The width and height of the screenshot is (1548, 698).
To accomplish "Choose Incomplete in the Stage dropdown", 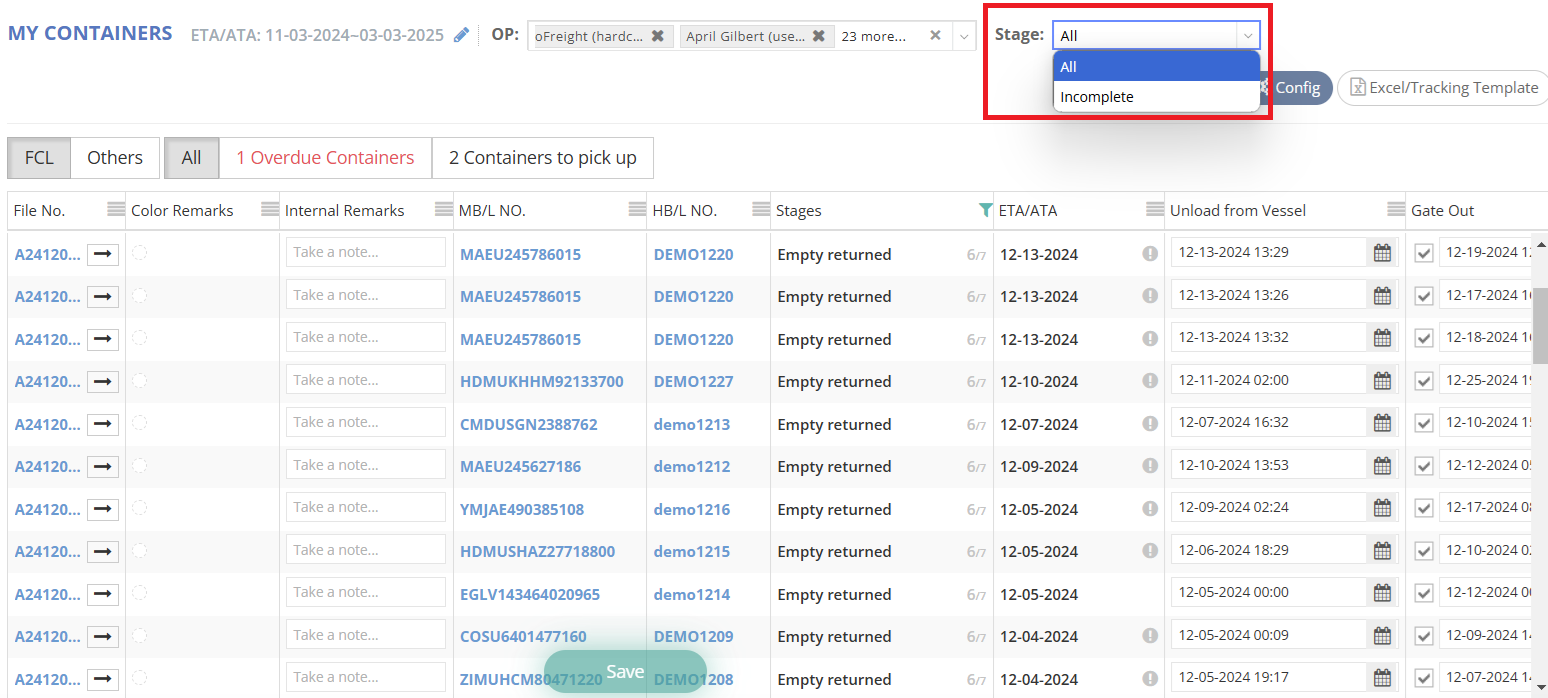I will click(1097, 97).
